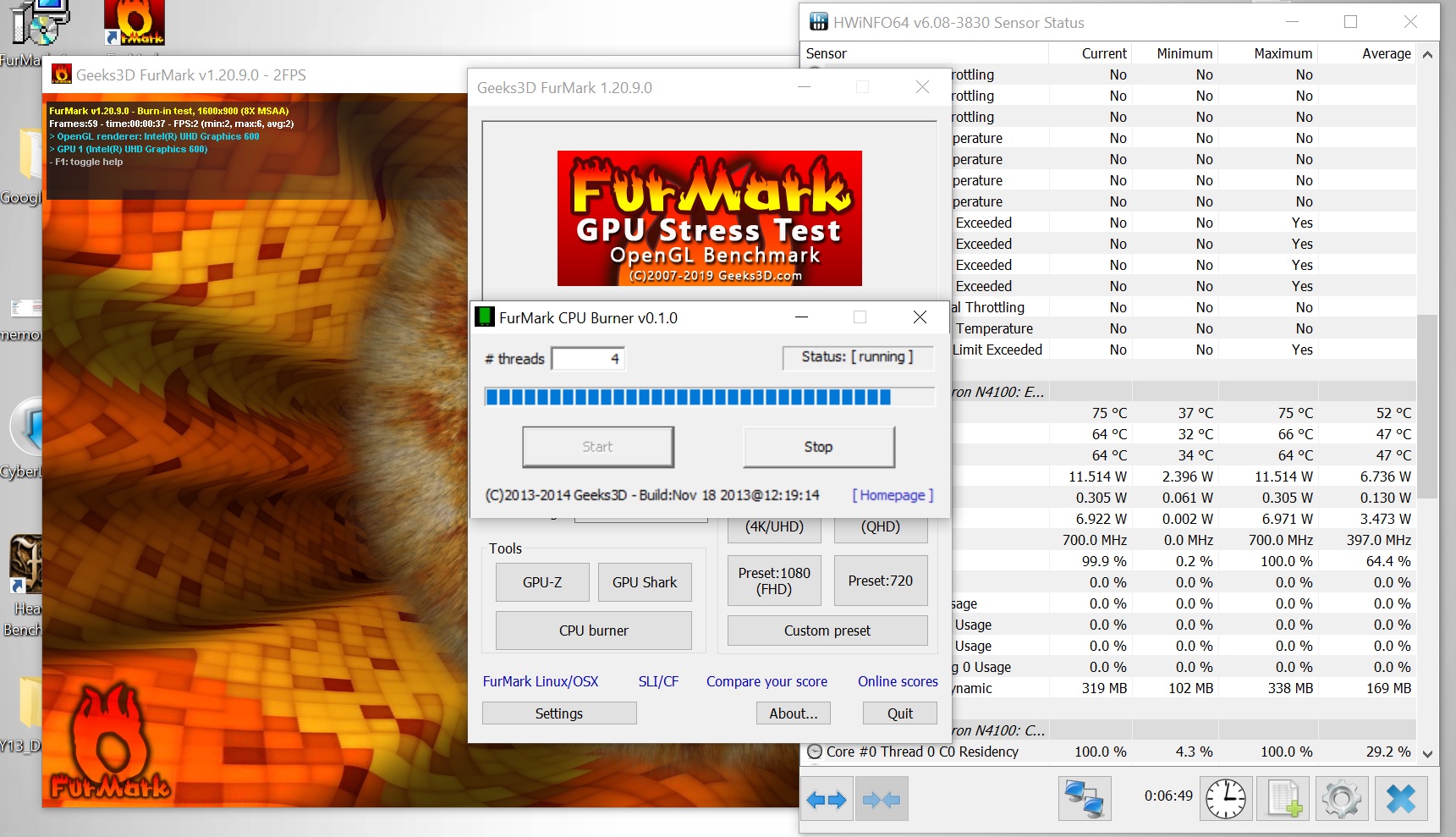Launch GPU Shark from FurMark Tools
This screenshot has width=1456, height=837.
(x=645, y=582)
